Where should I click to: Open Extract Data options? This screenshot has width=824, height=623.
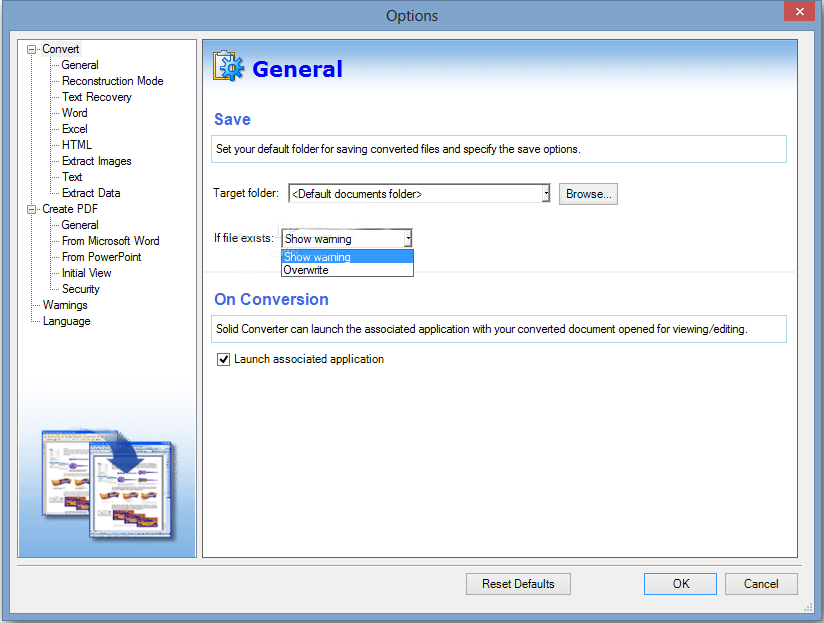pos(91,193)
